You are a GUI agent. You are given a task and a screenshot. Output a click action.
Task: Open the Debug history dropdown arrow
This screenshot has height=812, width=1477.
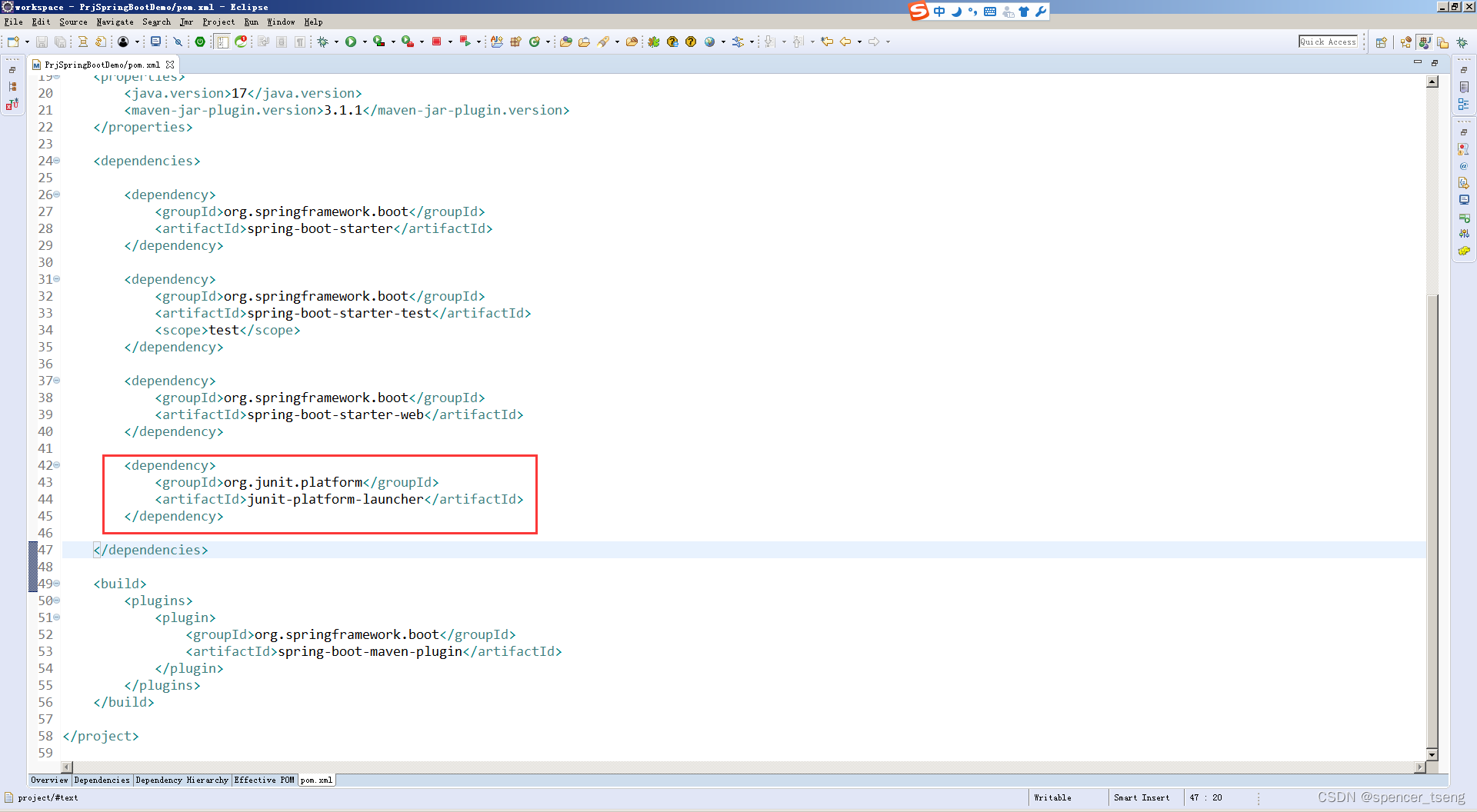click(x=336, y=42)
